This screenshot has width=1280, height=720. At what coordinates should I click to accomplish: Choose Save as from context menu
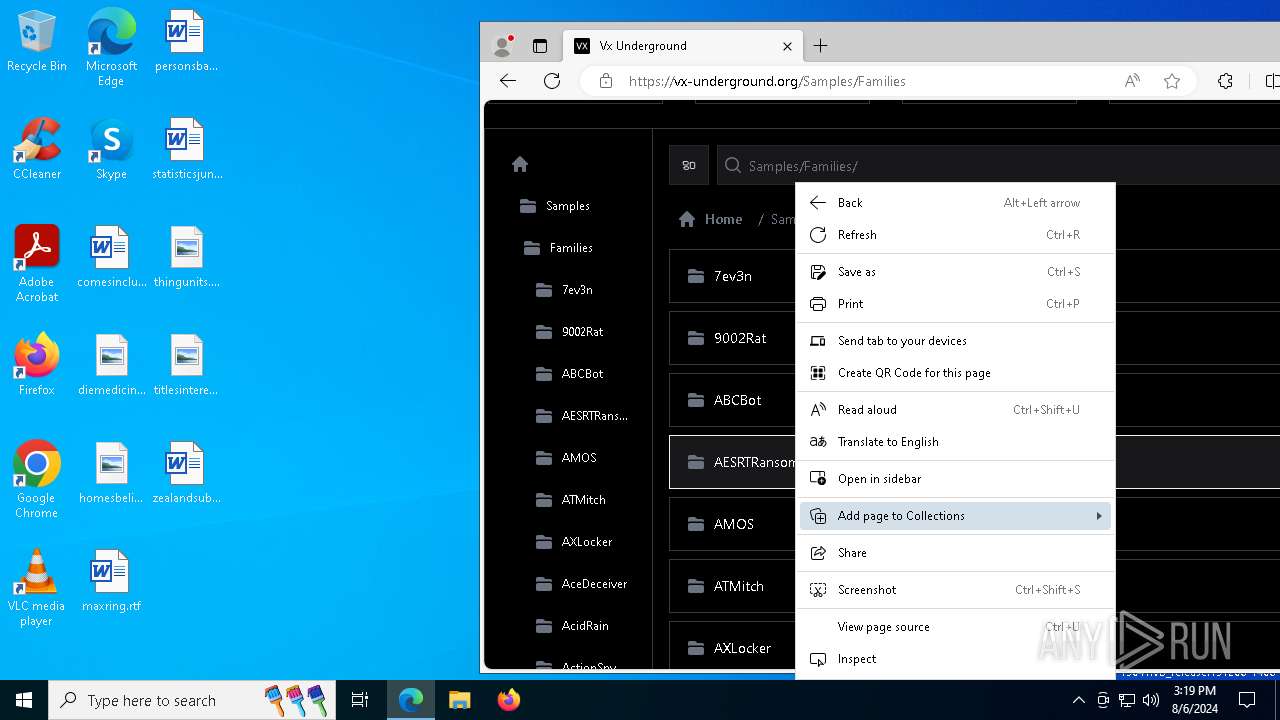955,272
